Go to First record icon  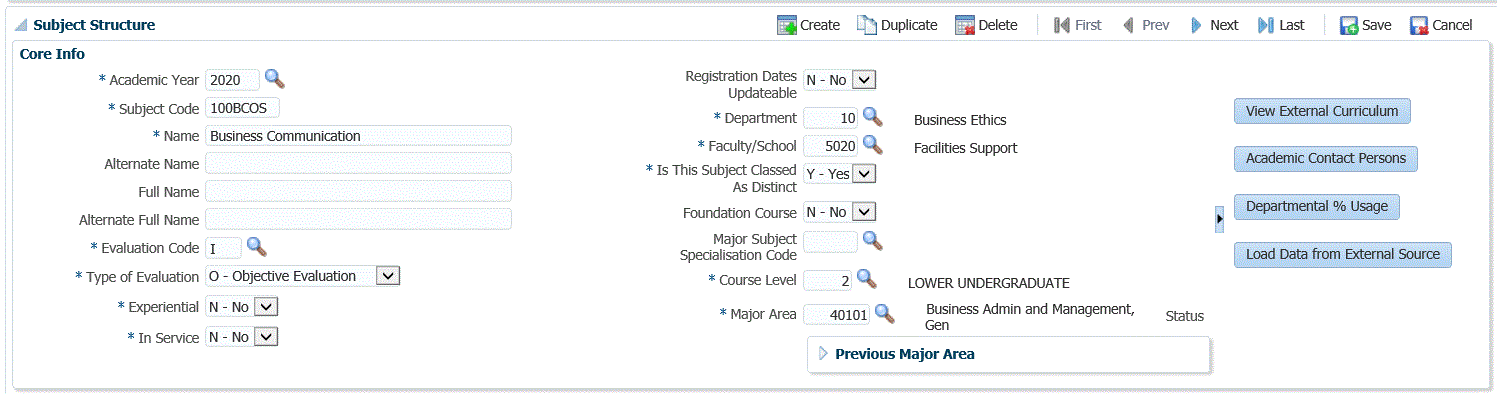click(x=1062, y=25)
